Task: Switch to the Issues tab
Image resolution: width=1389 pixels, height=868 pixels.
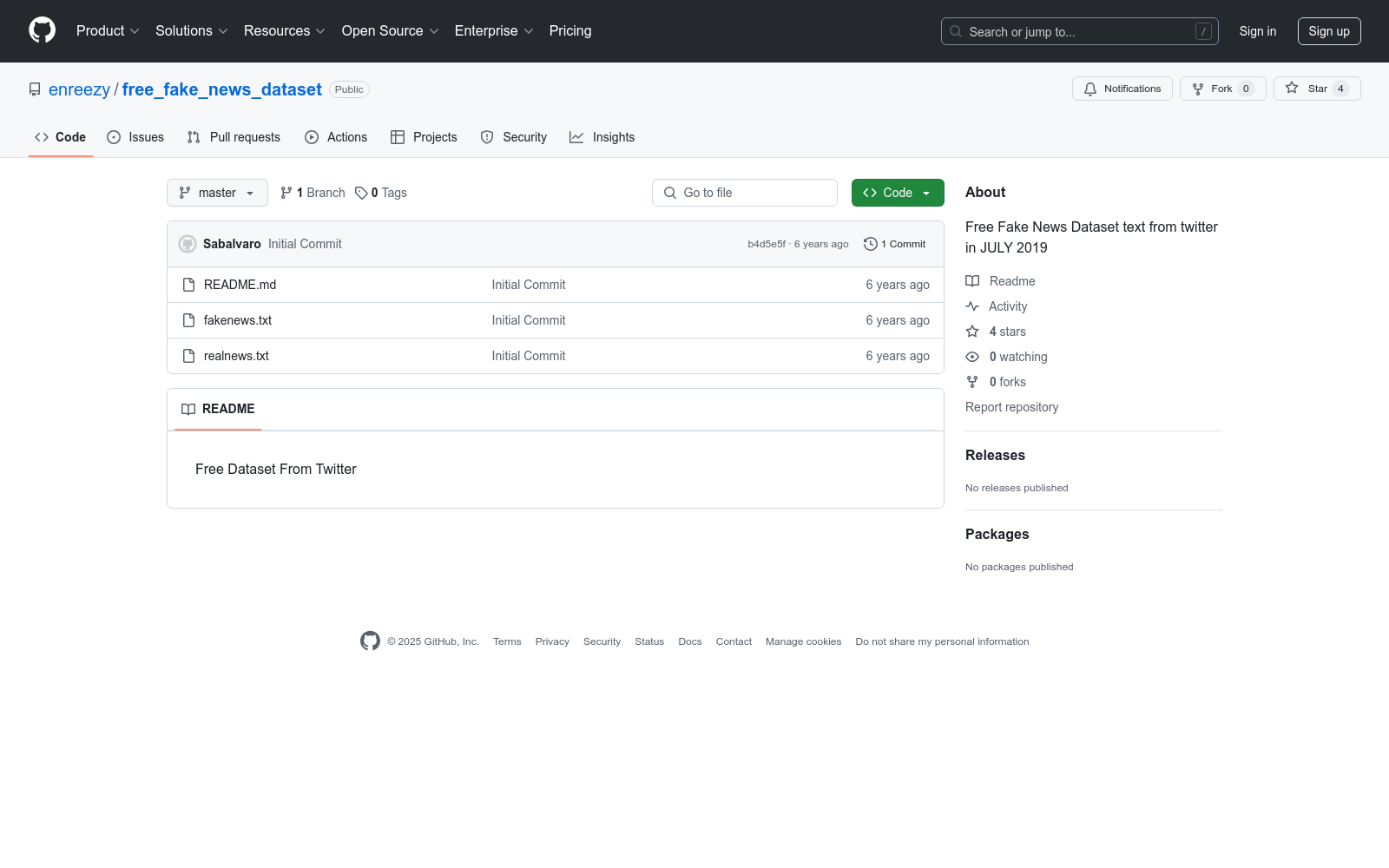Action: [135, 137]
